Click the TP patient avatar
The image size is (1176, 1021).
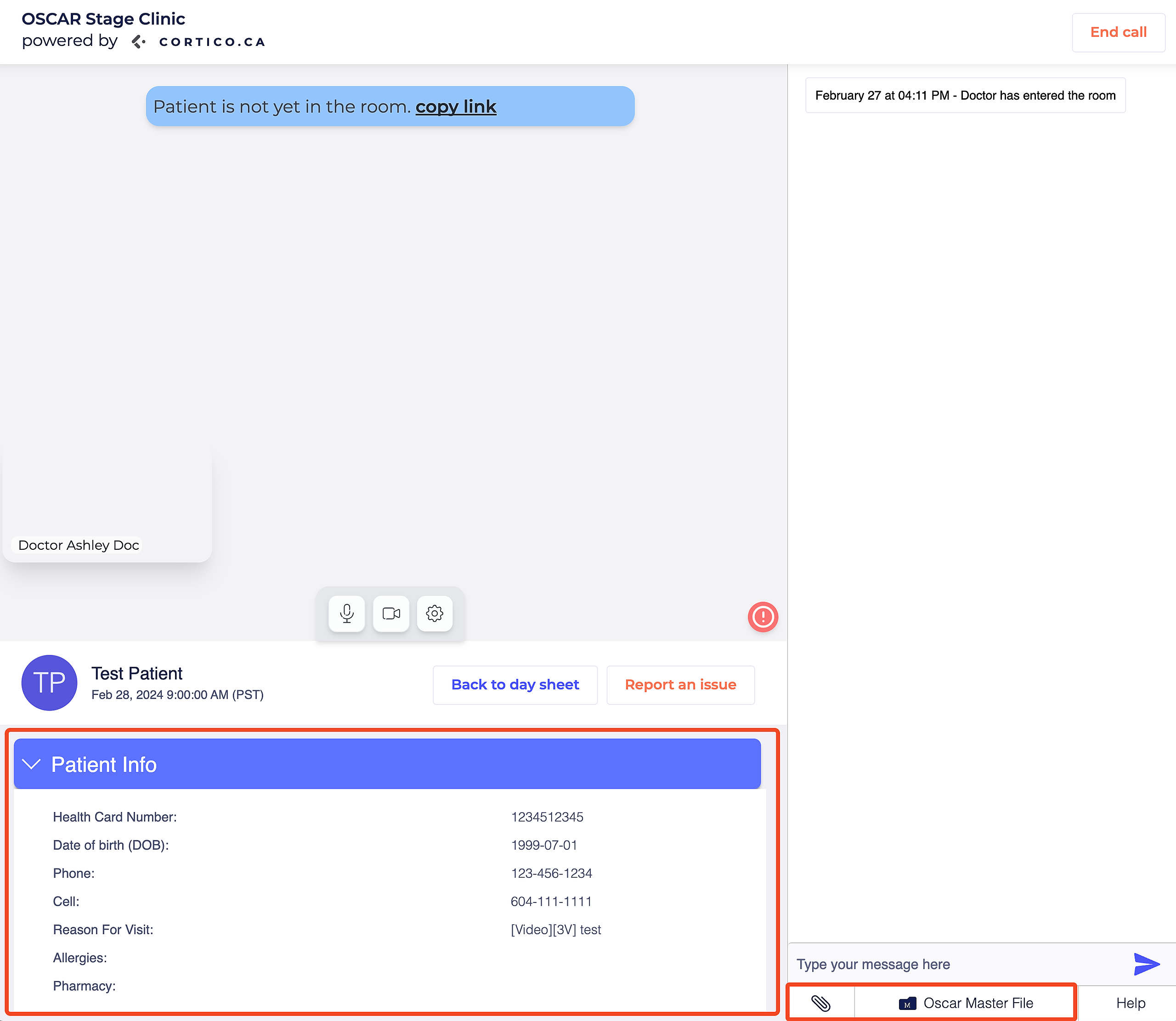[50, 683]
